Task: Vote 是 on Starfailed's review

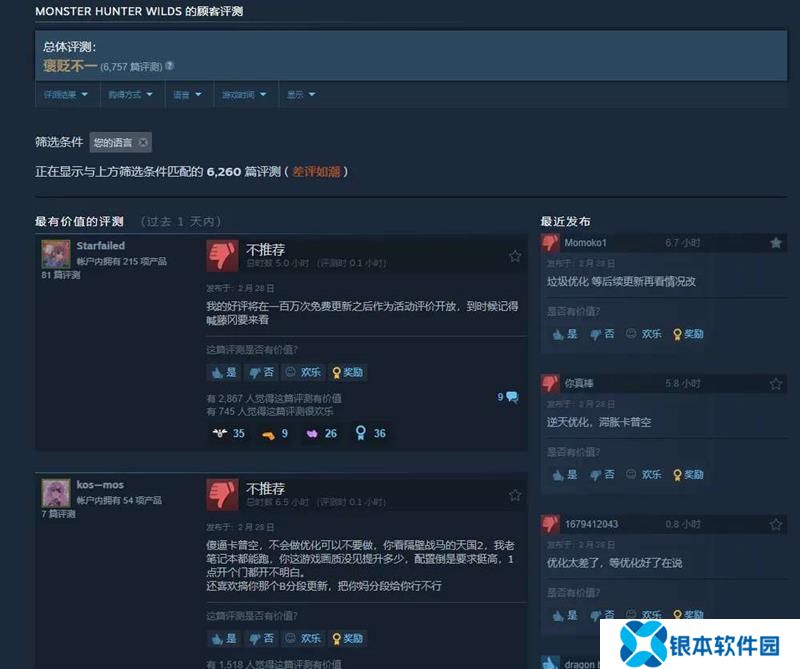Action: click(224, 372)
